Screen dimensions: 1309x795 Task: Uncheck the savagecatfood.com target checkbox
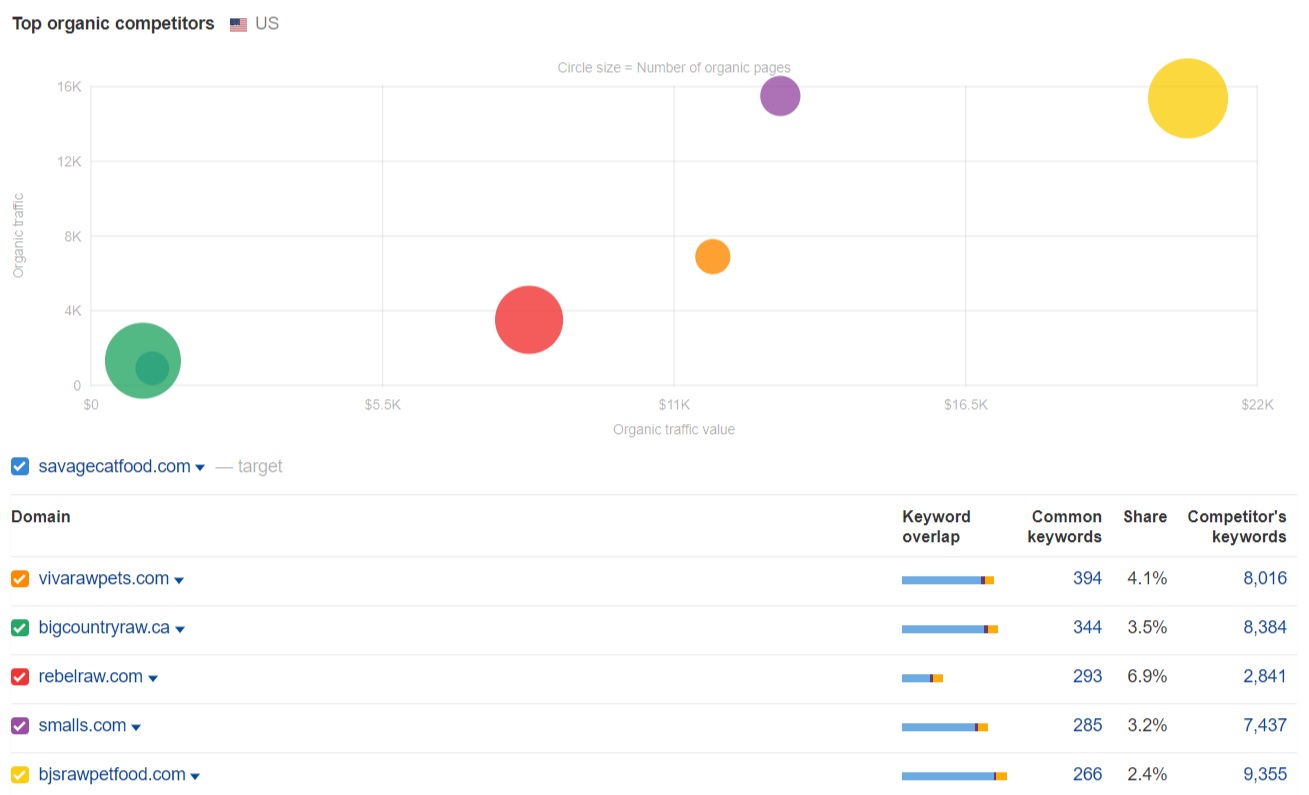(20, 466)
